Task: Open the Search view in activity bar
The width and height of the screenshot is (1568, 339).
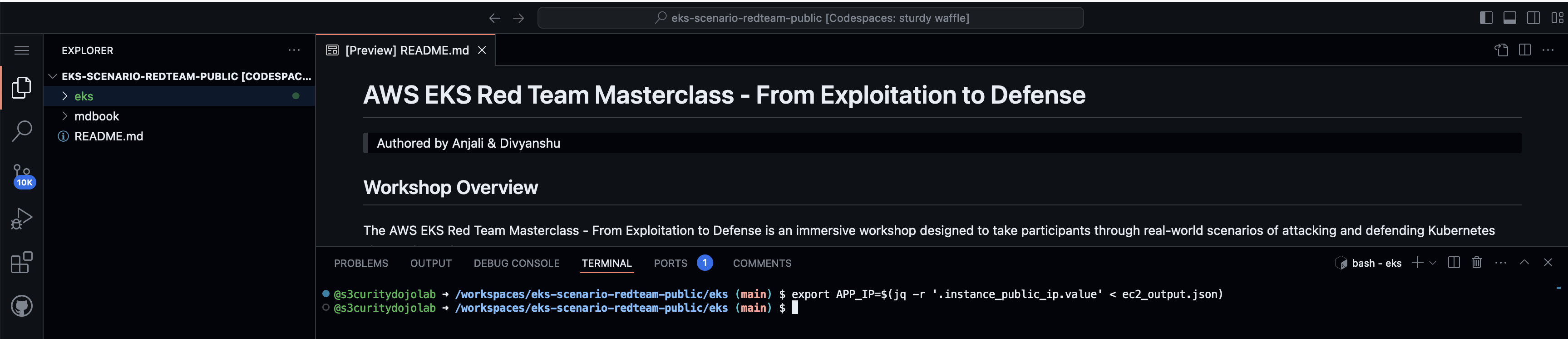Action: 21,131
